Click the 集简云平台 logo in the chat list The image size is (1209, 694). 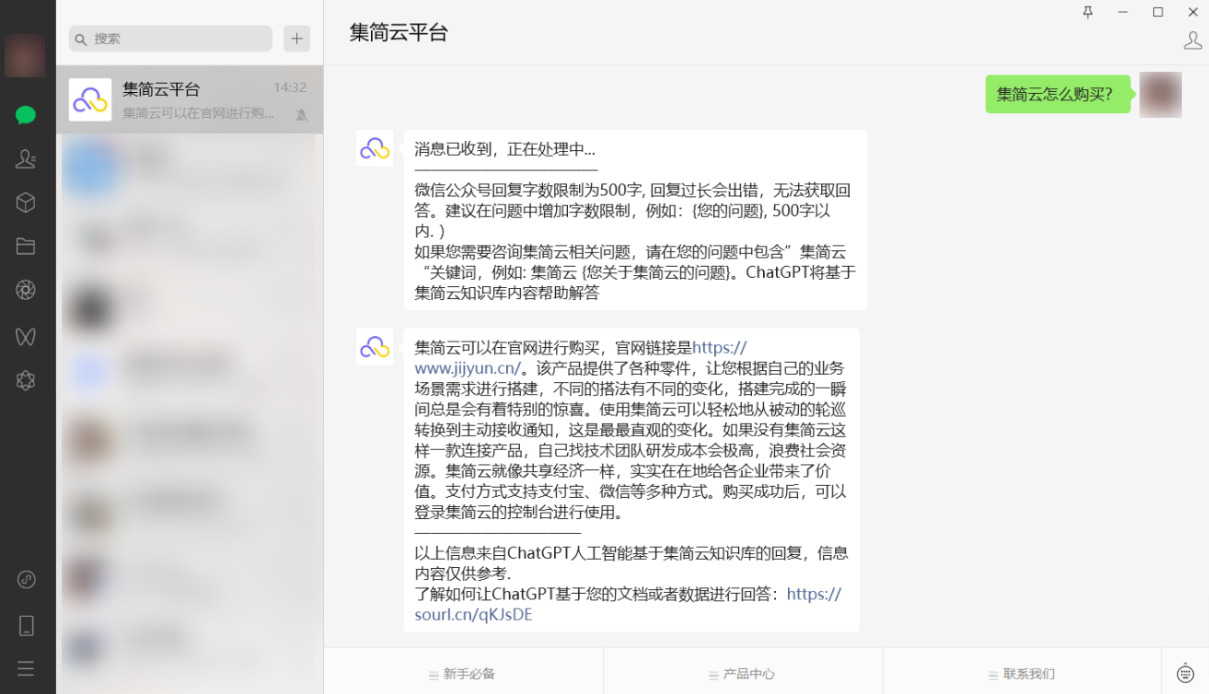click(x=90, y=100)
